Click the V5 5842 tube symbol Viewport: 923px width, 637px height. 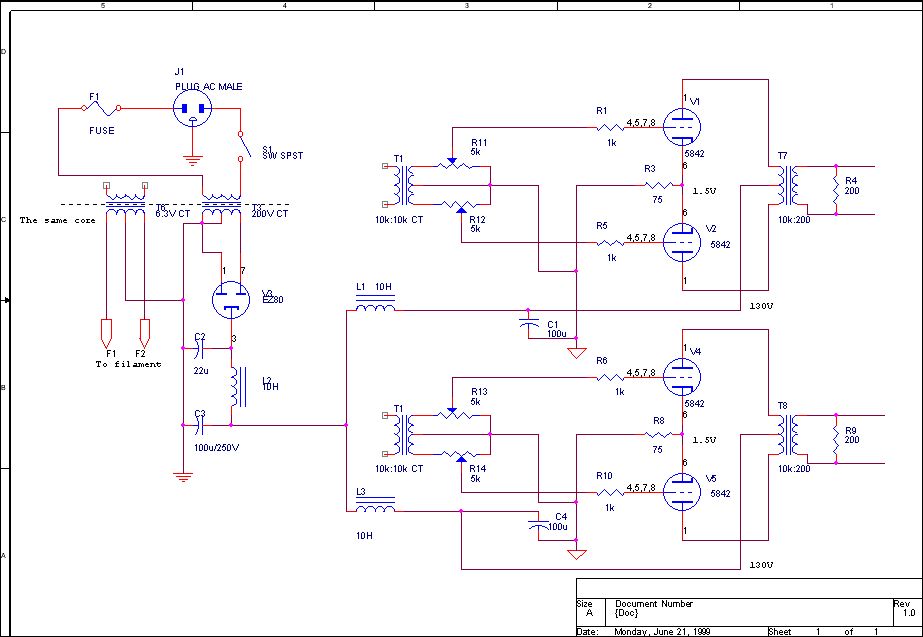pyautogui.click(x=683, y=491)
